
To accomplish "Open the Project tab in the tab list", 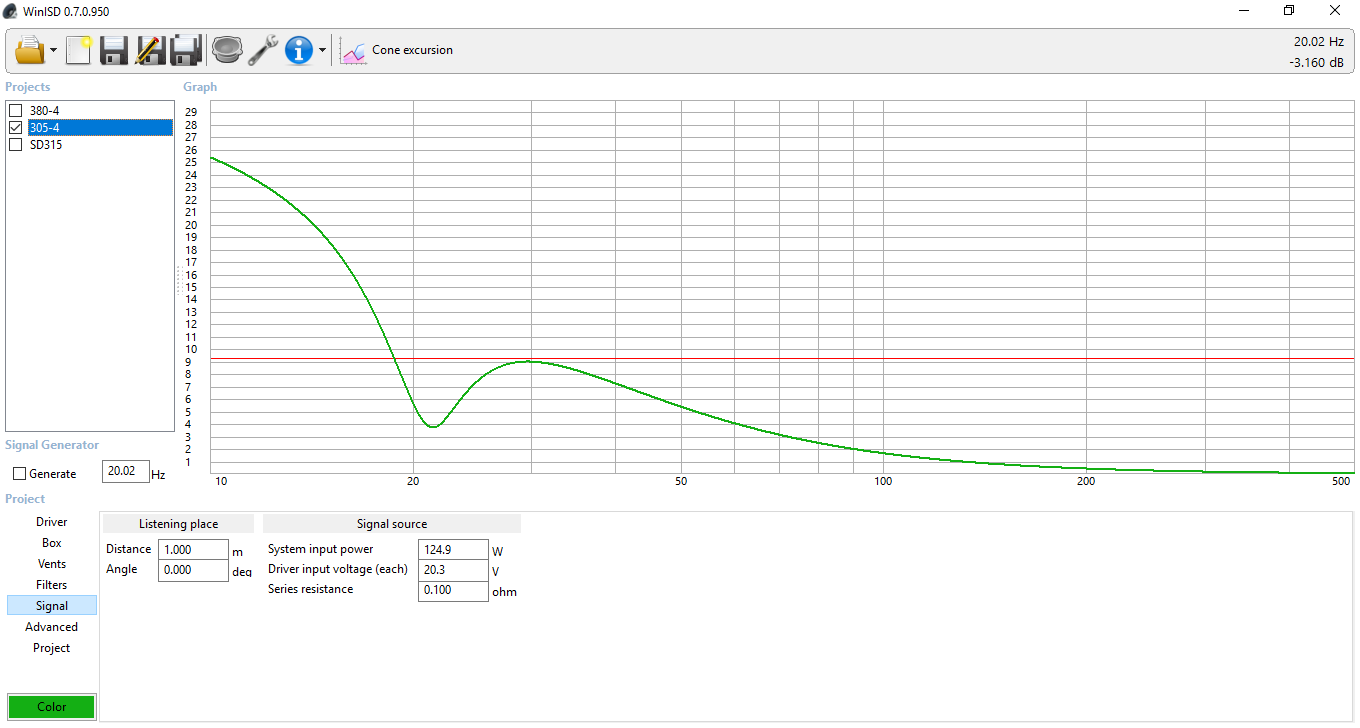I will pos(52,648).
